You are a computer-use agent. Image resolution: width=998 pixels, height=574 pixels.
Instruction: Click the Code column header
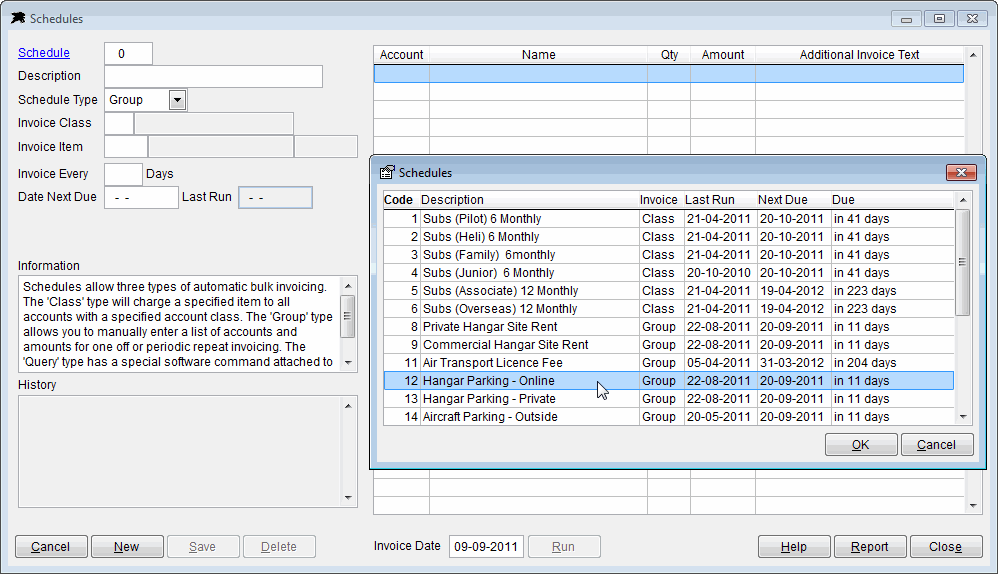pos(399,200)
